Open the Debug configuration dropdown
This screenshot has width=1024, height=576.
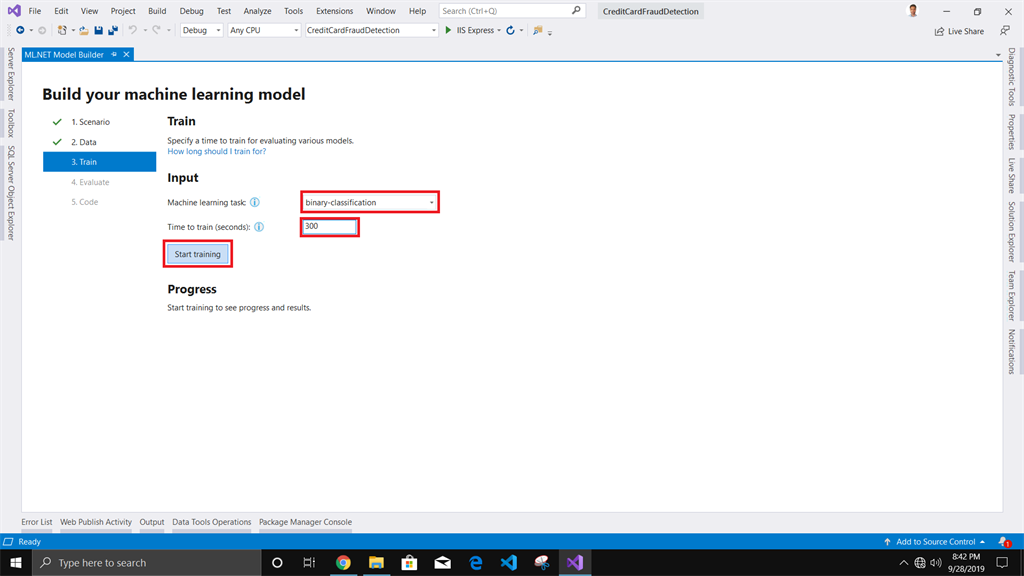click(201, 30)
